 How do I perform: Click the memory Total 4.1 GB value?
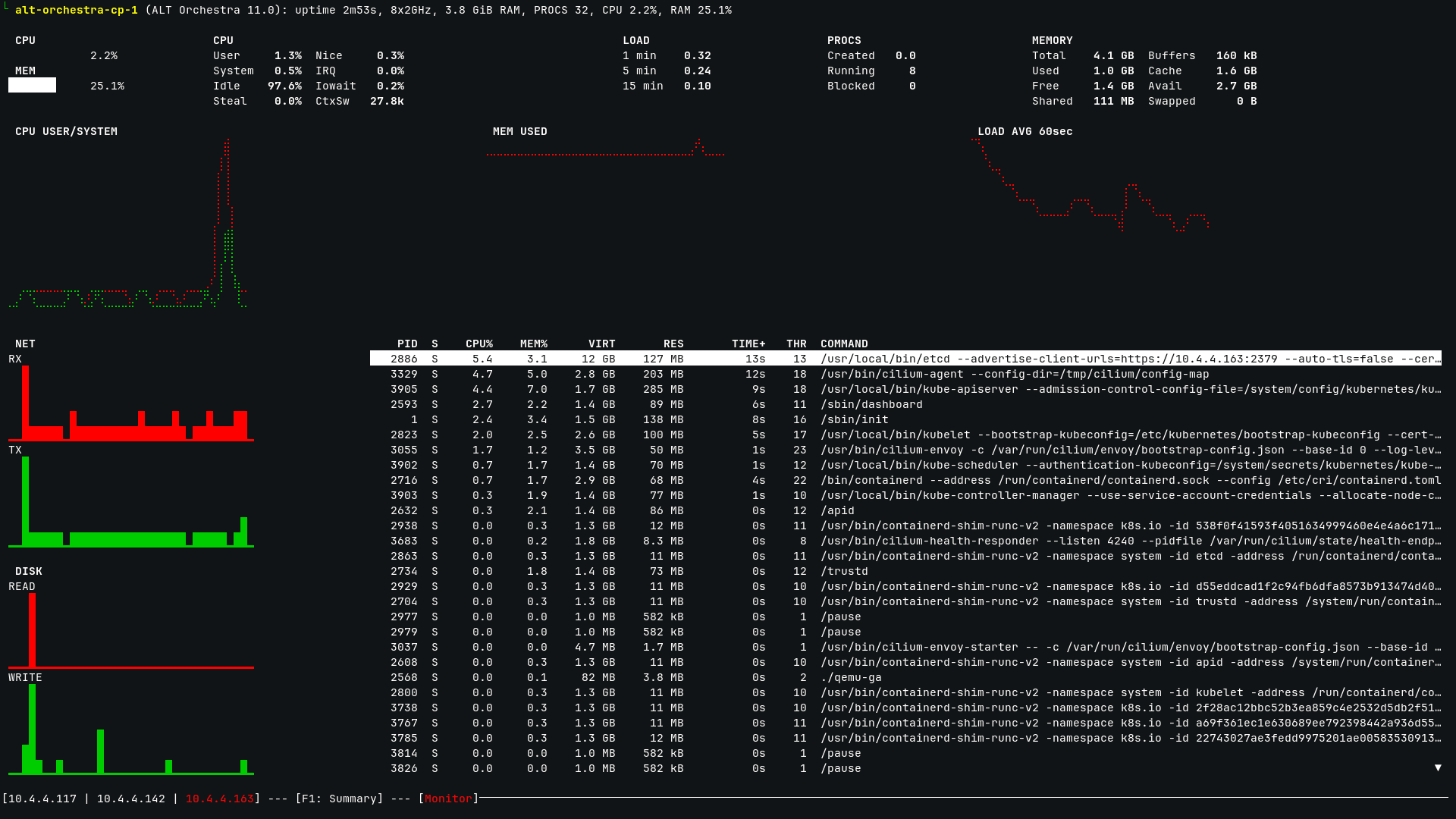point(1113,55)
